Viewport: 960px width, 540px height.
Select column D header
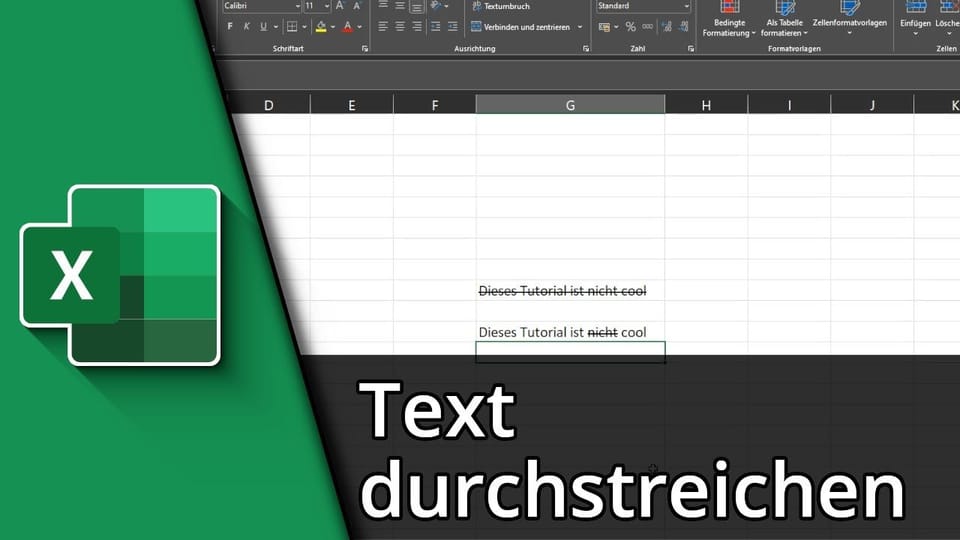(x=269, y=105)
